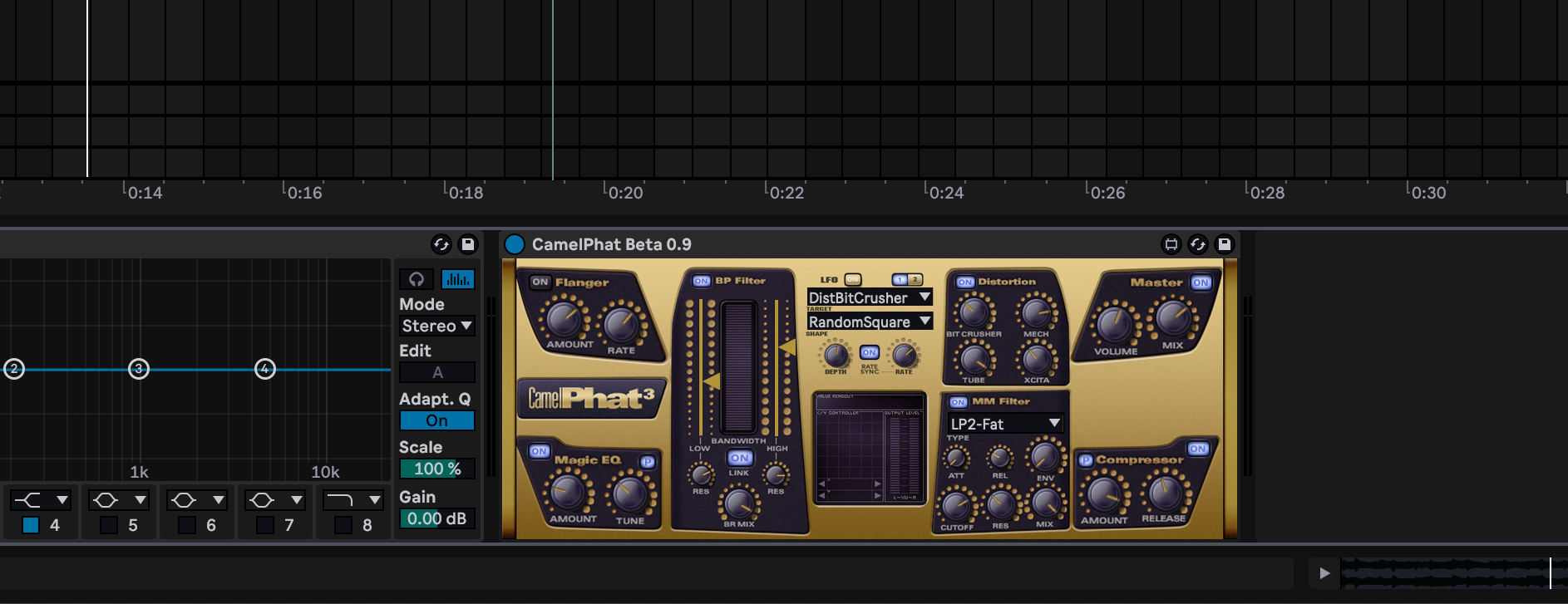
Task: Click the Magic EQ 'P' preset icon
Action: [648, 462]
